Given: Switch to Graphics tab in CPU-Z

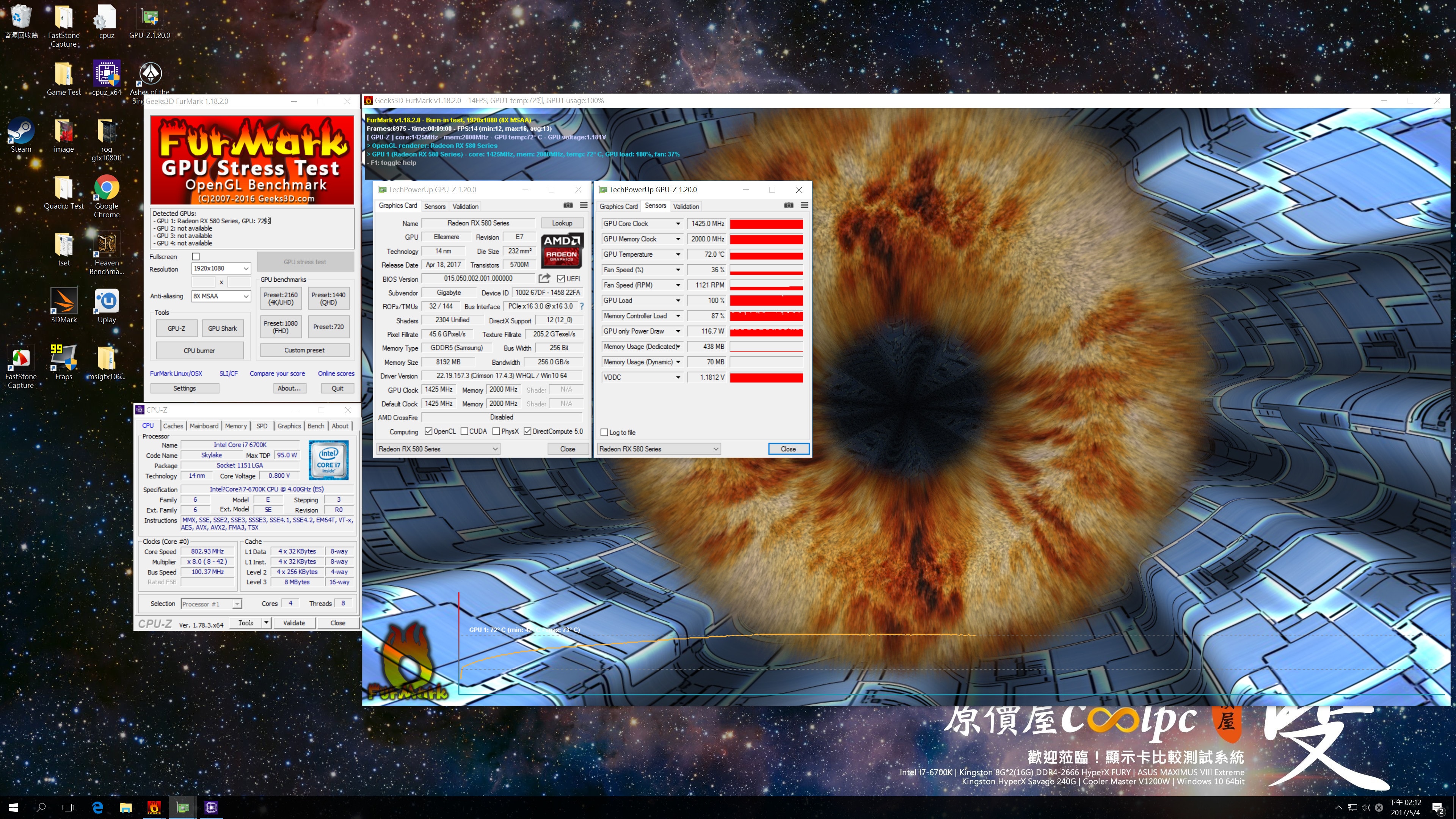Looking at the screenshot, I should 289,426.
